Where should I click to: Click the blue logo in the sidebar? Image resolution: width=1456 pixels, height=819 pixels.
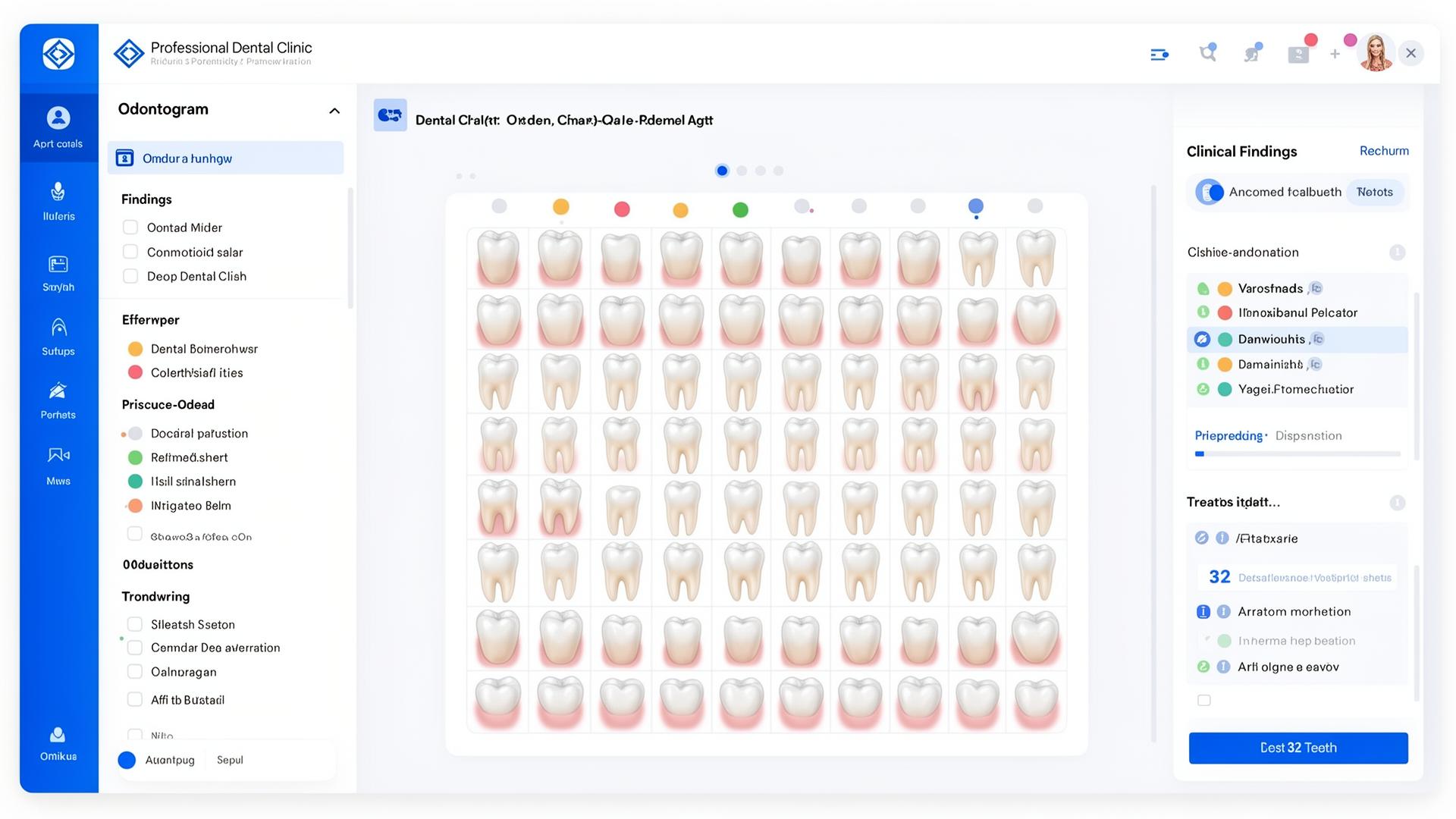(x=58, y=54)
